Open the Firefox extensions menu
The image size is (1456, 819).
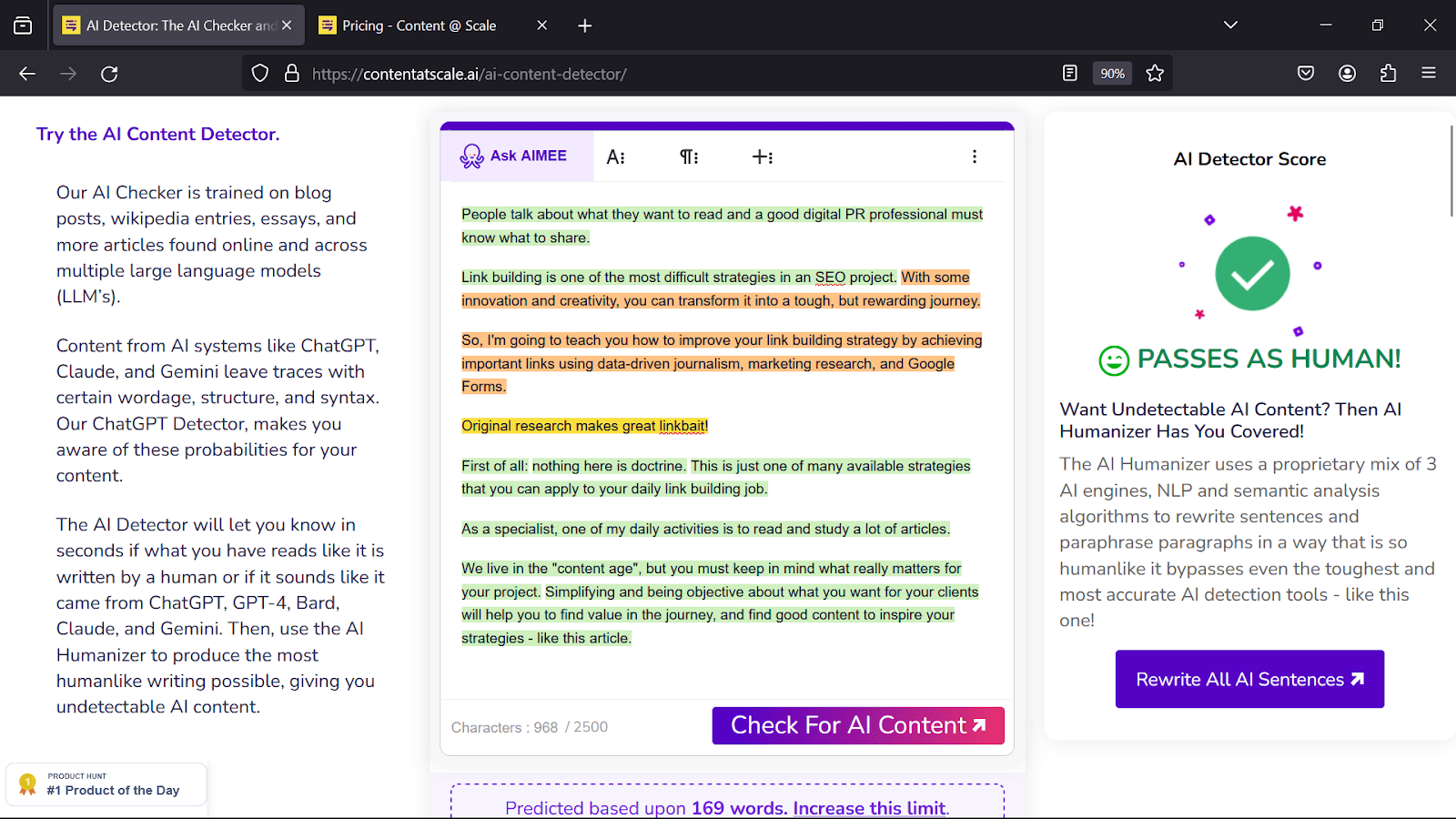1388,74
